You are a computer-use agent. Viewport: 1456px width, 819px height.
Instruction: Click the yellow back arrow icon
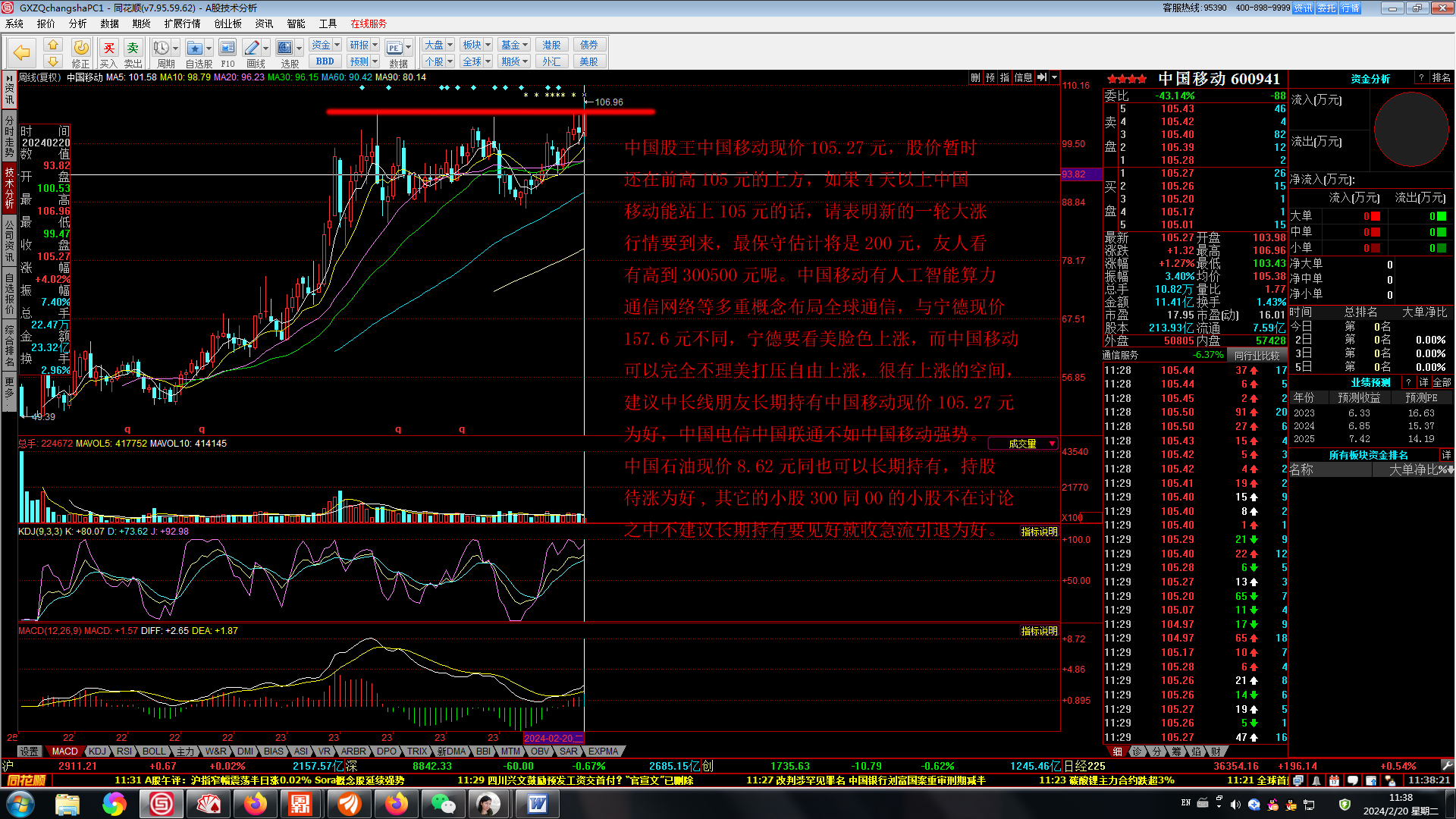21,53
